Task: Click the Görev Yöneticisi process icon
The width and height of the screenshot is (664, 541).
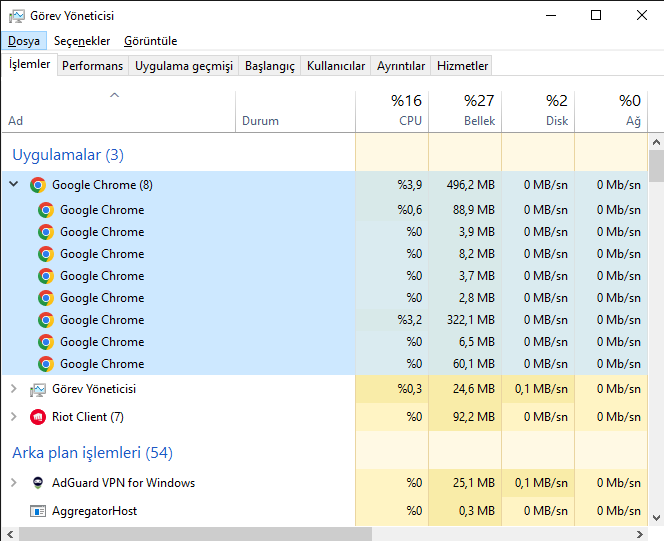Action: pos(38,389)
